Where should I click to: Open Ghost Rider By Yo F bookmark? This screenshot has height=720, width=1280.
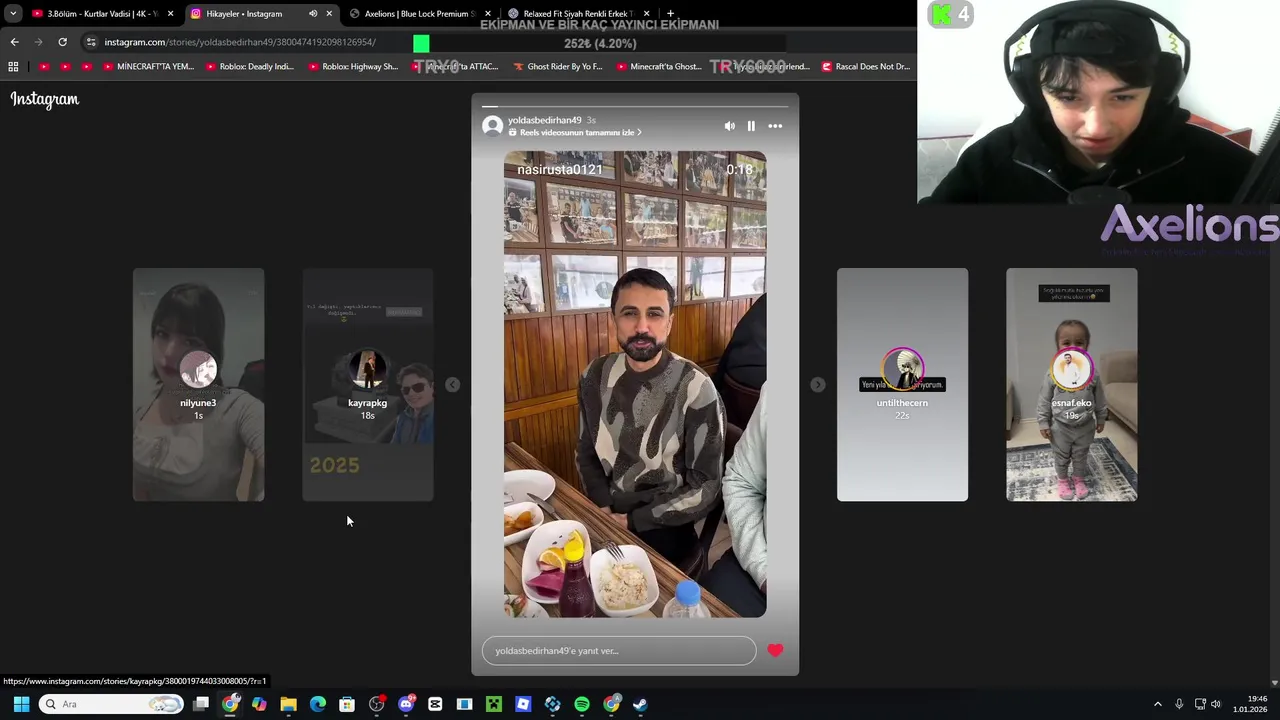tap(558, 66)
